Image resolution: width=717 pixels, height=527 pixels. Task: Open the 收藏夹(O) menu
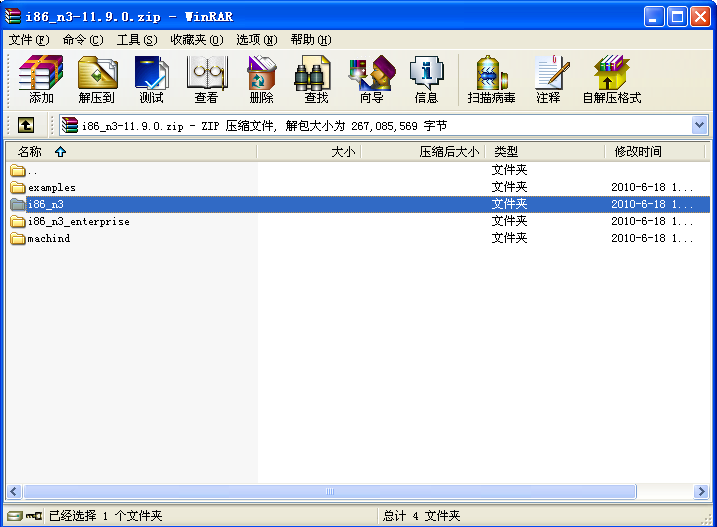(x=197, y=40)
